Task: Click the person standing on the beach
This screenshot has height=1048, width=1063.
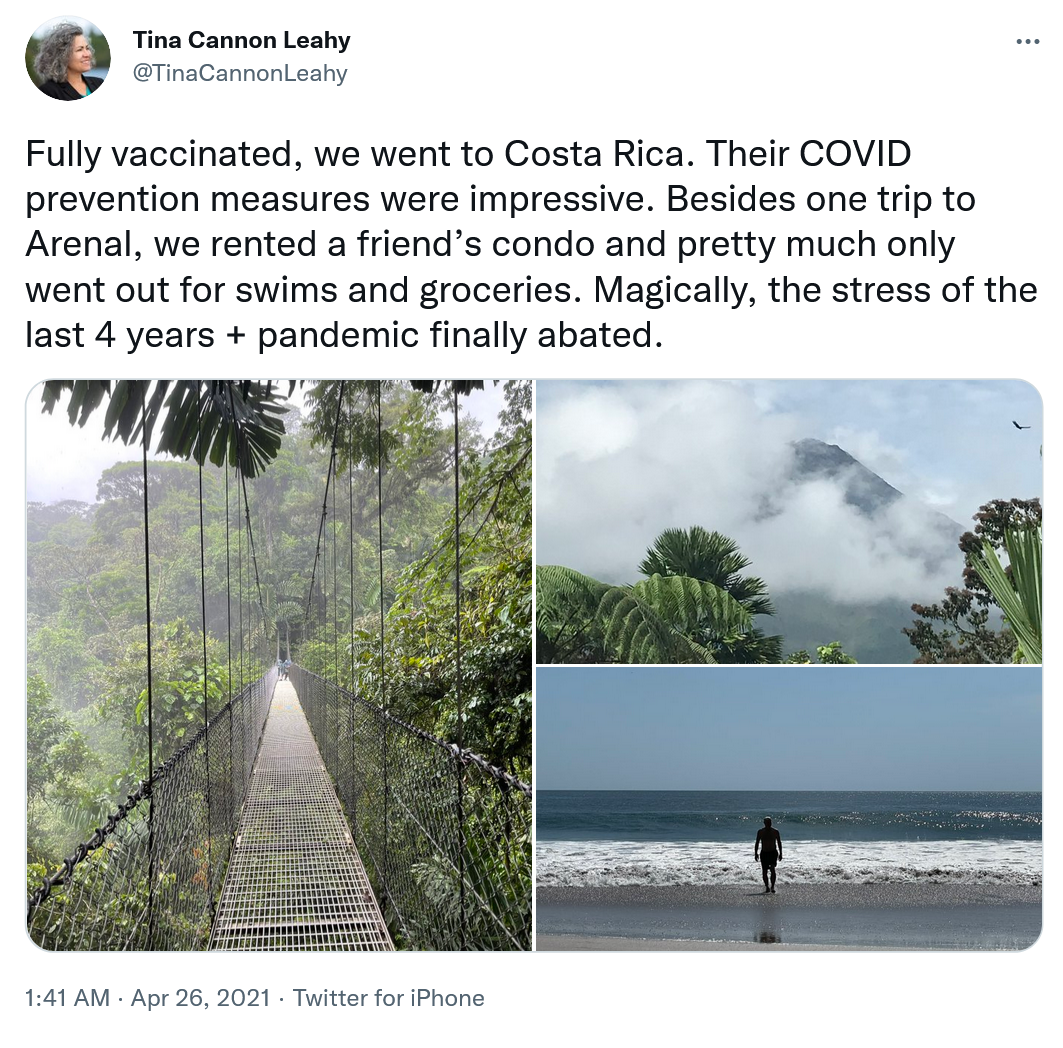Action: click(x=768, y=853)
